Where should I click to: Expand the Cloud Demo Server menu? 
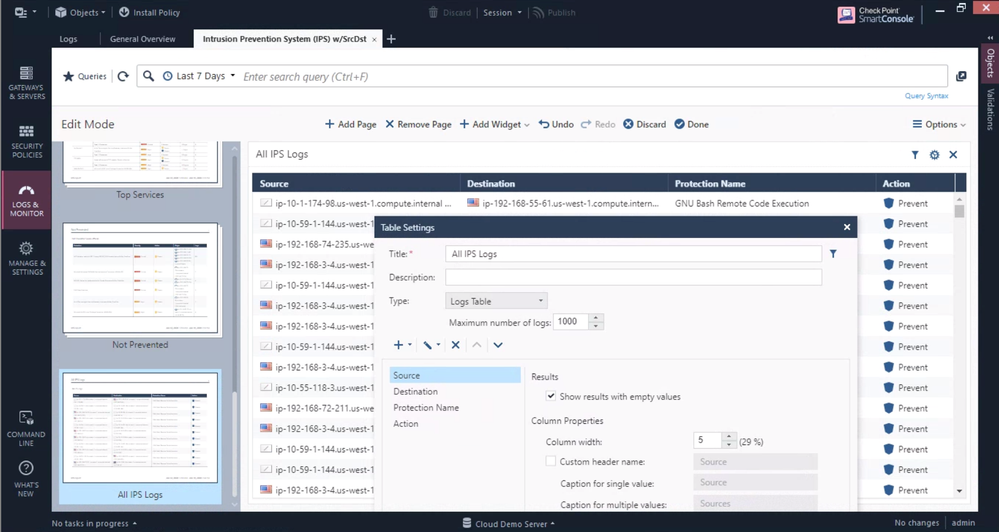(508, 524)
